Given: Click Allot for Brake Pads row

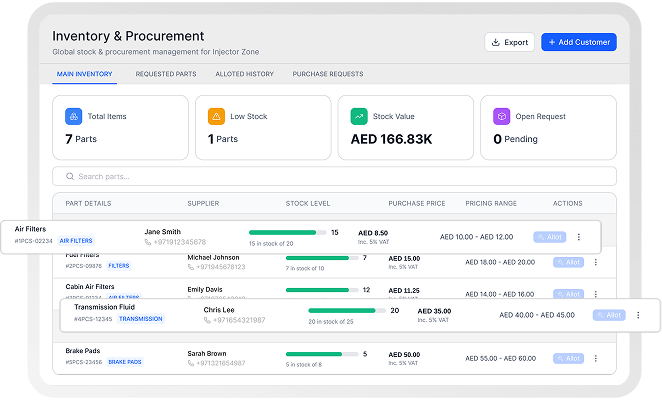Looking at the screenshot, I should click(x=568, y=359).
